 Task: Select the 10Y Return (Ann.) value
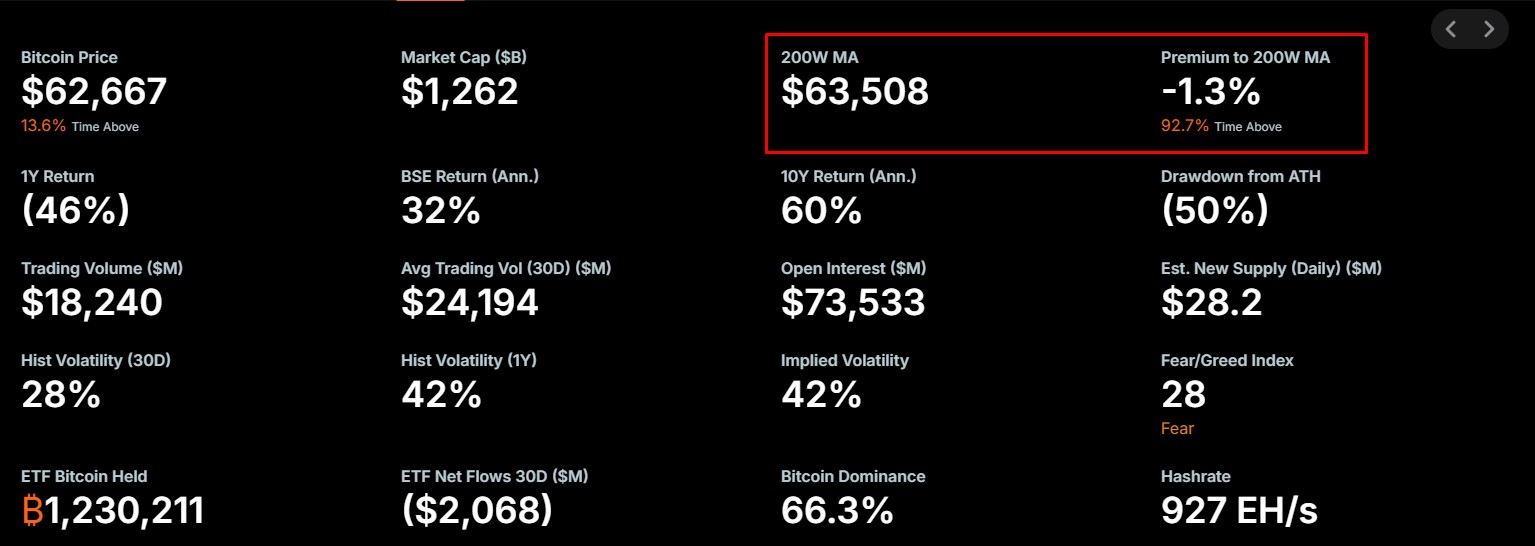pyautogui.click(x=821, y=211)
